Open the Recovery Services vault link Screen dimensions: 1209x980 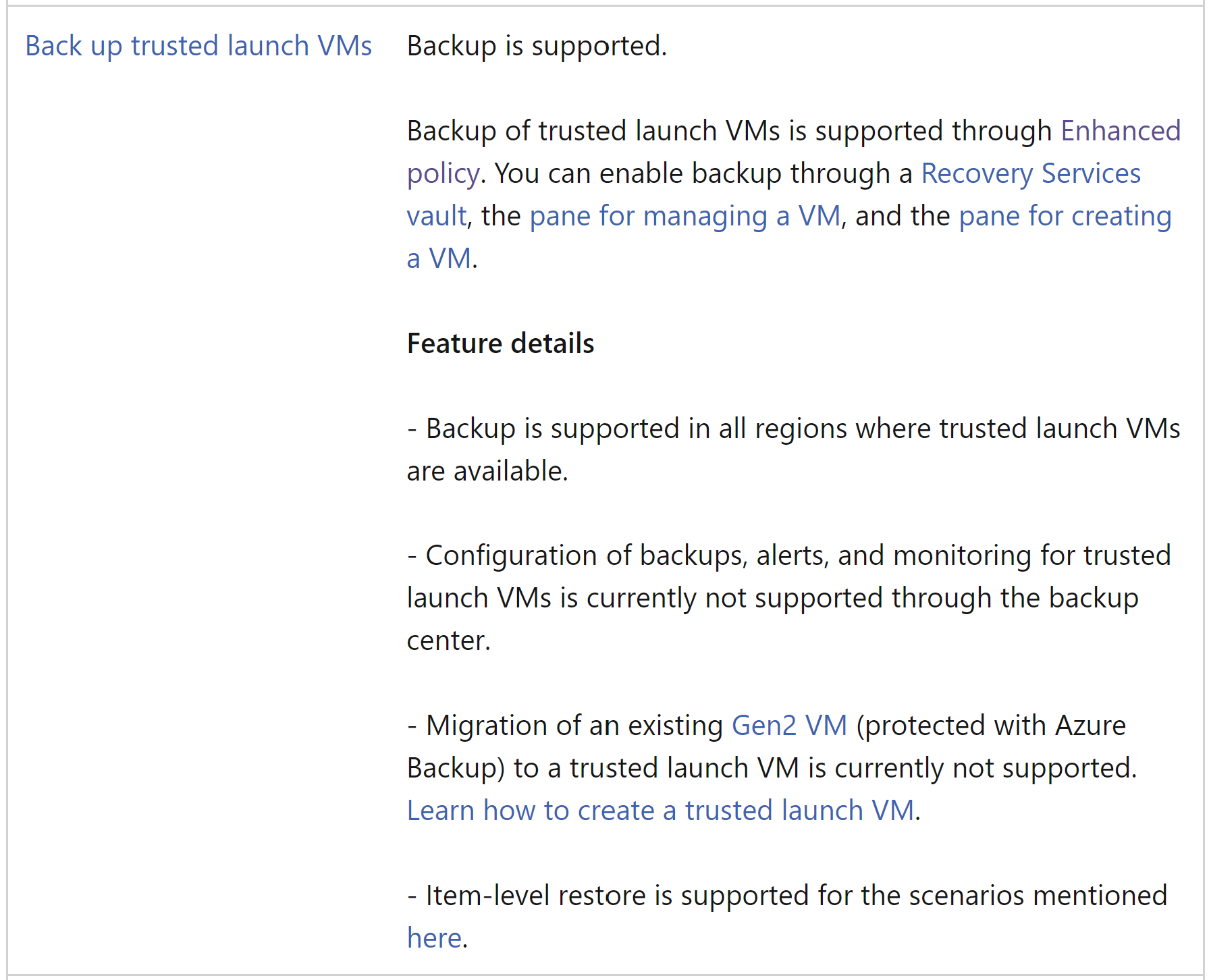coord(1031,173)
